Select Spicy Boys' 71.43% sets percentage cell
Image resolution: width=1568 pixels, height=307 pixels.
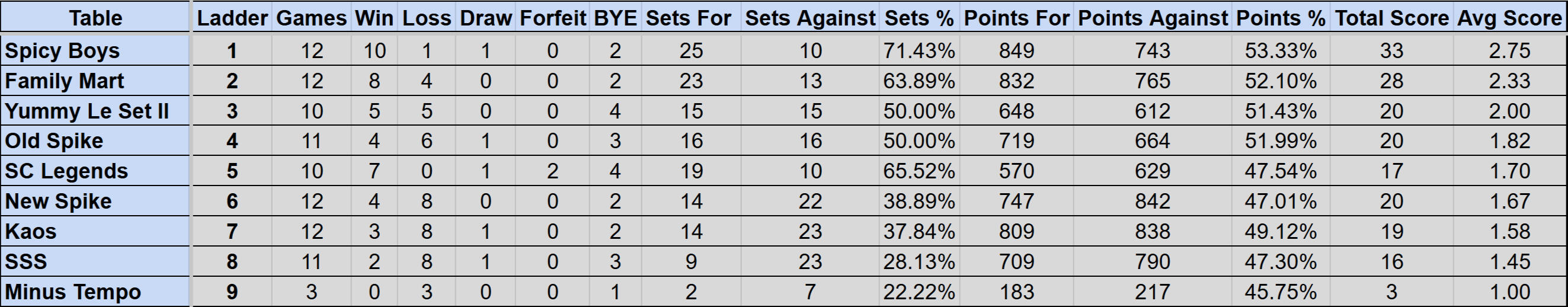tap(919, 50)
